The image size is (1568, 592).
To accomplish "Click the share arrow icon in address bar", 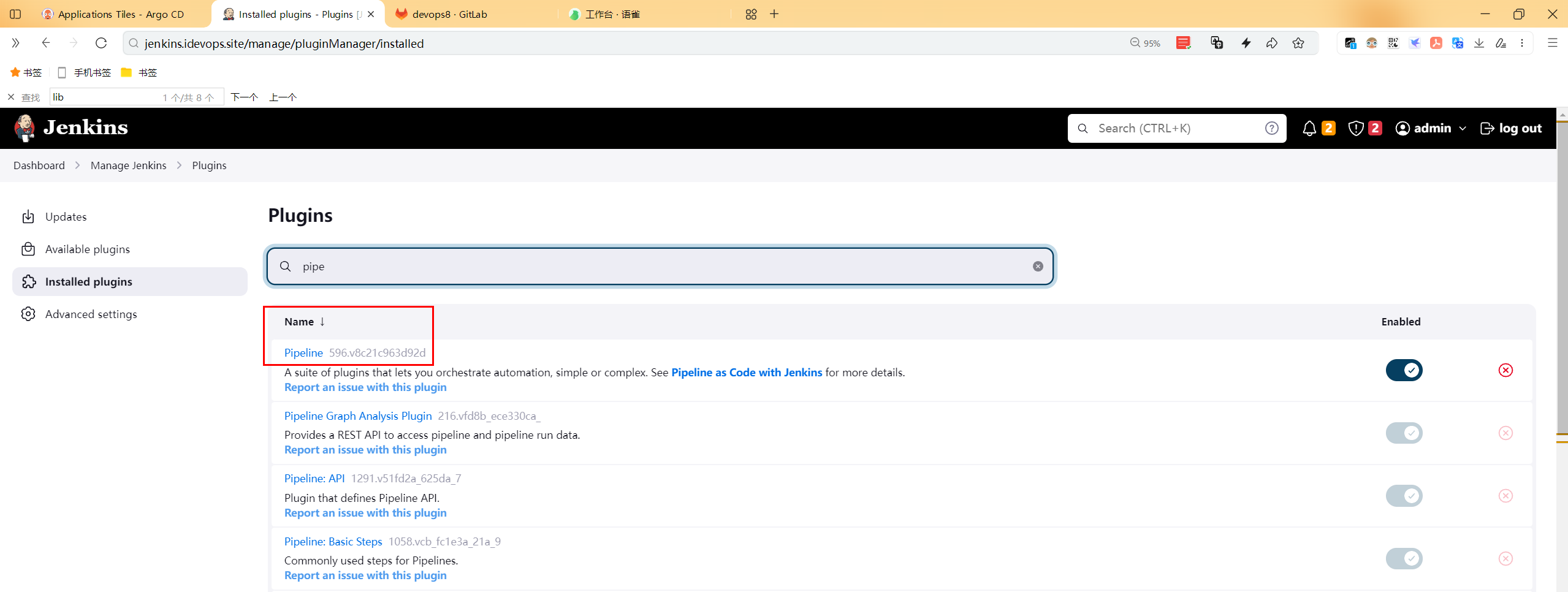I will pos(1271,43).
